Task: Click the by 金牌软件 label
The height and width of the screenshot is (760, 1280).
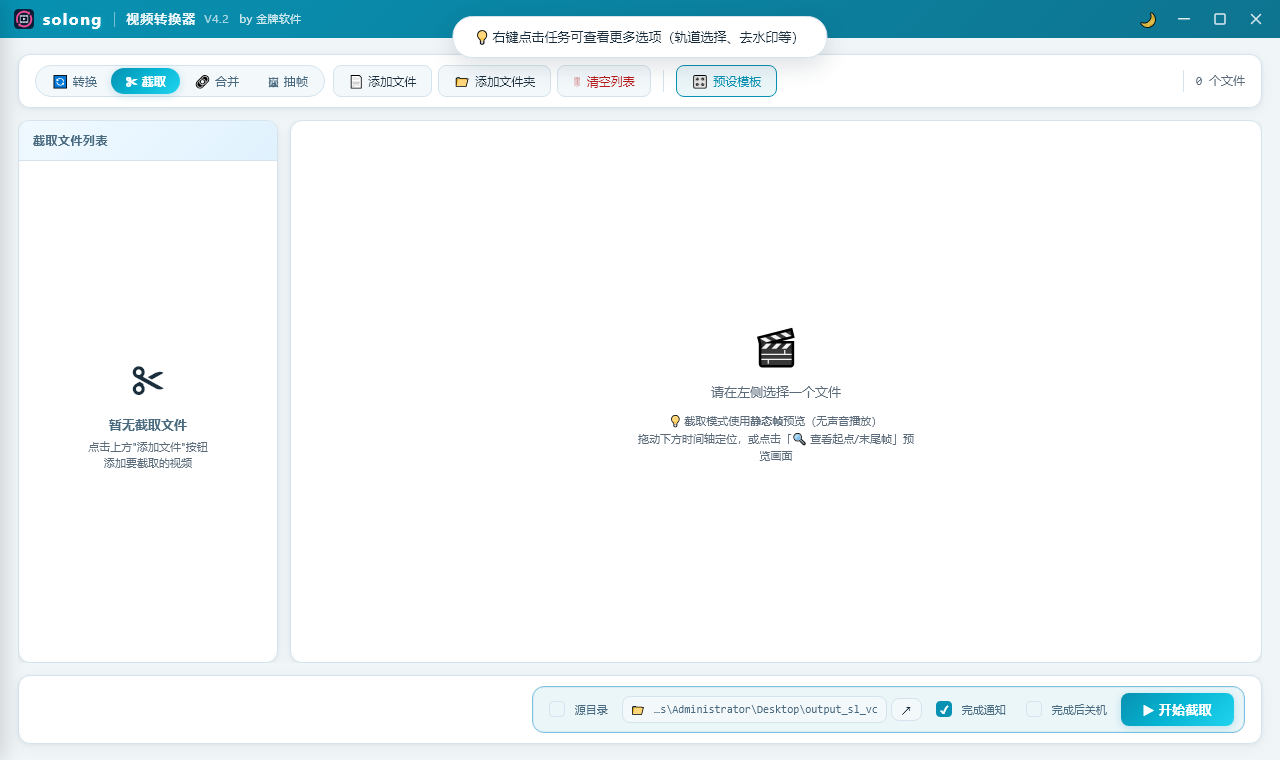Action: click(x=270, y=19)
